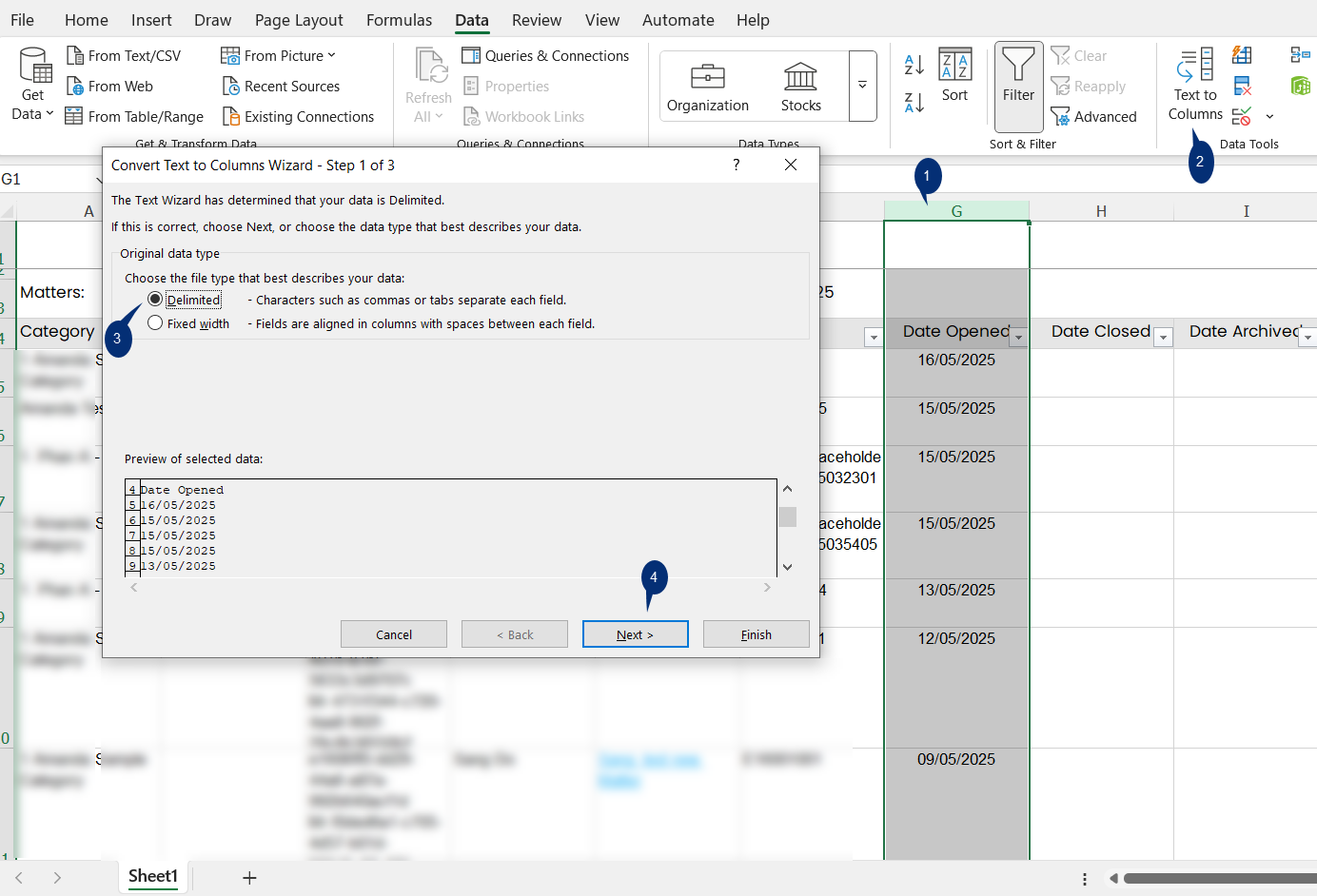
Task: Open Date Closed filter dropdown
Action: click(x=1163, y=338)
